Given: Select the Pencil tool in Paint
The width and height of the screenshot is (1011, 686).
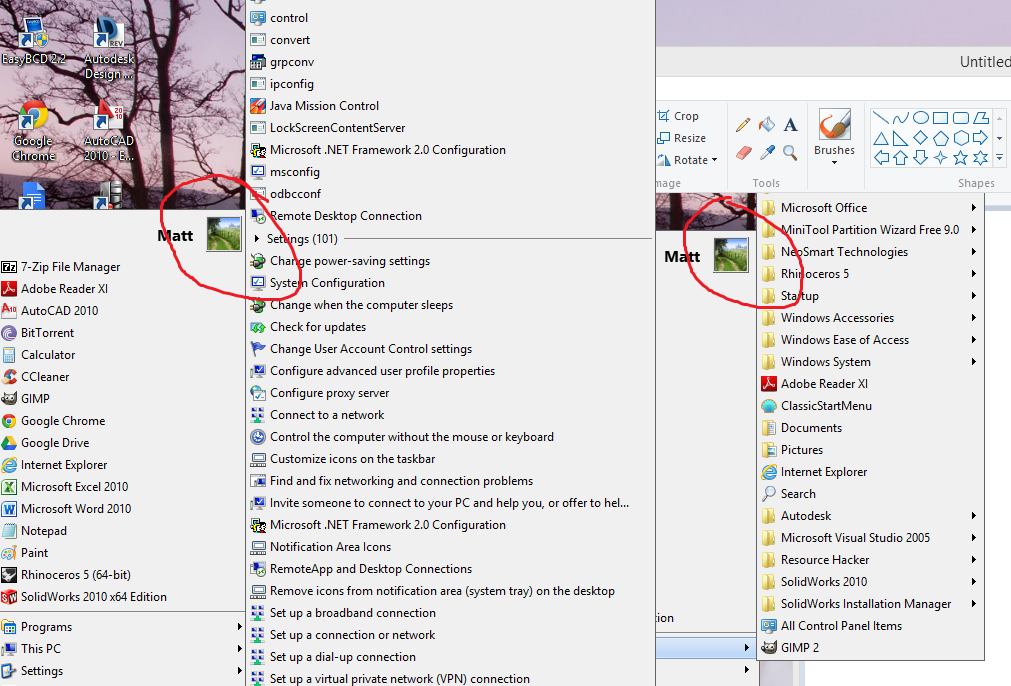Looking at the screenshot, I should (743, 126).
